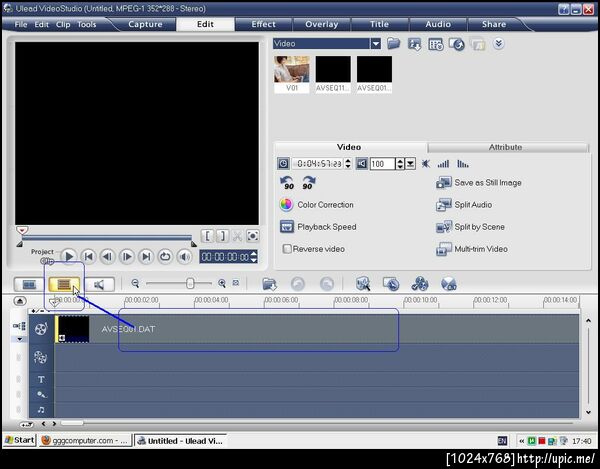600x469 pixels.
Task: Open the Edit menu
Action: 41,24
